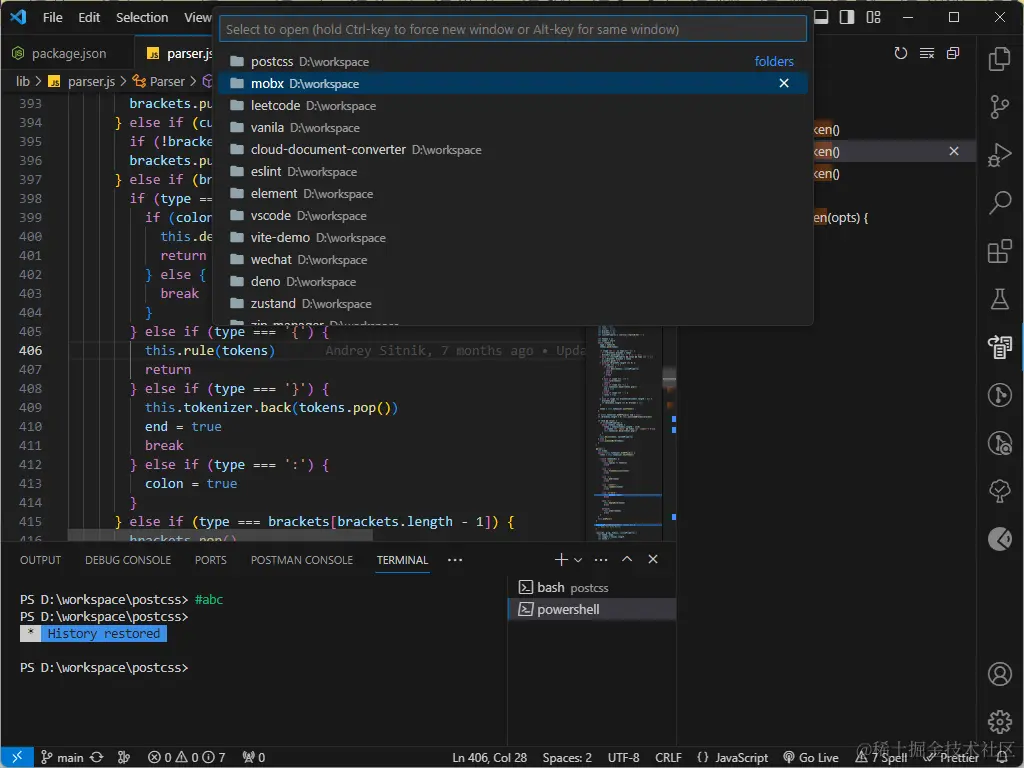1024x768 pixels.
Task: Click the main branch indicator
Action: tap(62, 757)
